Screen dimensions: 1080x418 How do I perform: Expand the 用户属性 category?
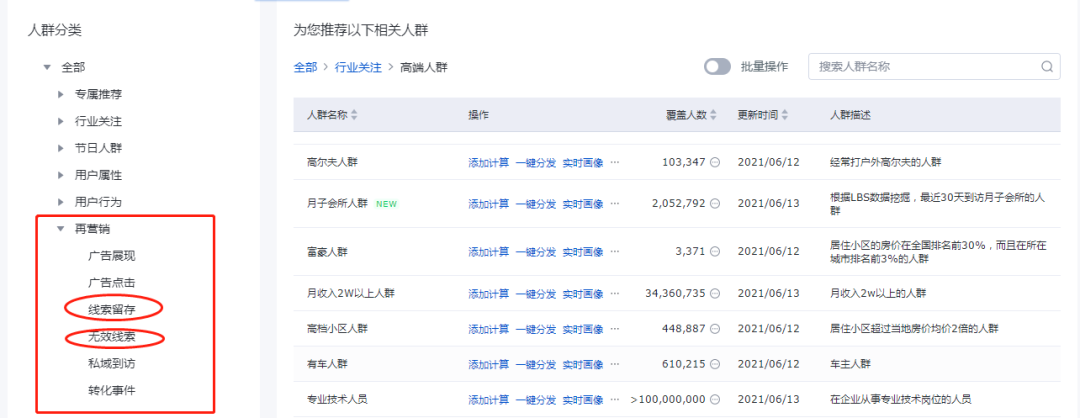(61, 175)
